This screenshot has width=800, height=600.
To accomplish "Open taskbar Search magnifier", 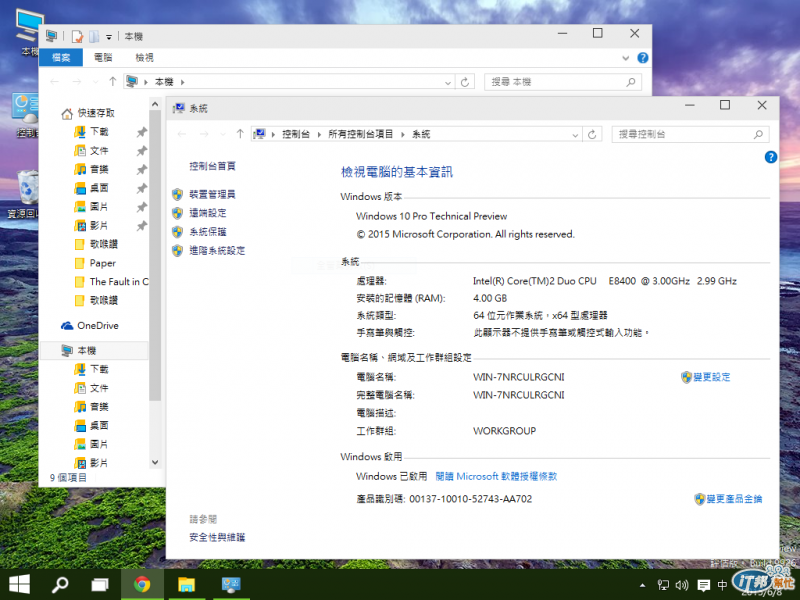I will tap(60, 584).
